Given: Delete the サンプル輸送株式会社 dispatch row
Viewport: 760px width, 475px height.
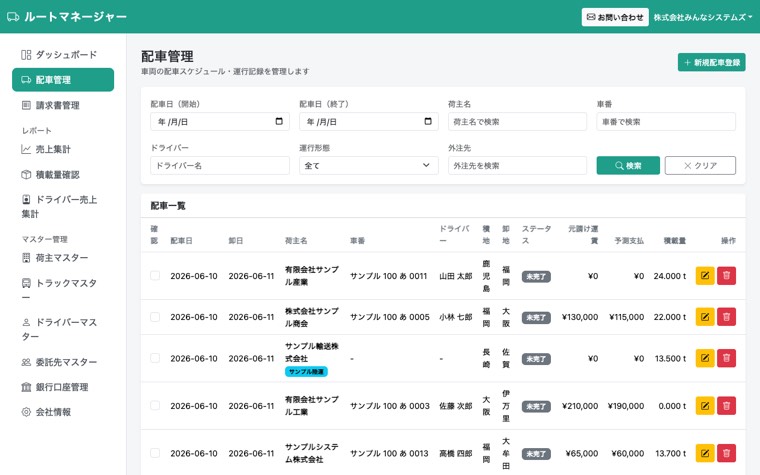Looking at the screenshot, I should coord(726,358).
